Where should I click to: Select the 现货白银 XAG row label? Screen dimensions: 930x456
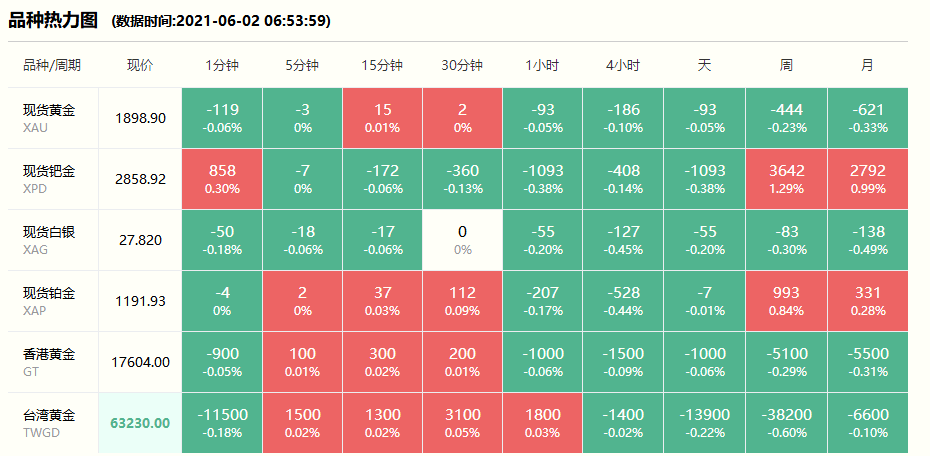pyautogui.click(x=49, y=239)
